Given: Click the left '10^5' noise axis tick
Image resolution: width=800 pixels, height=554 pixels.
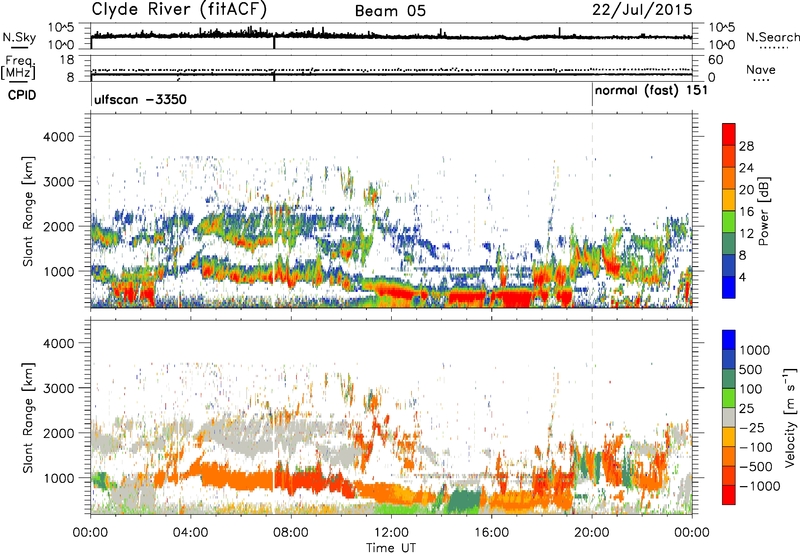Looking at the screenshot, I should tap(61, 28).
